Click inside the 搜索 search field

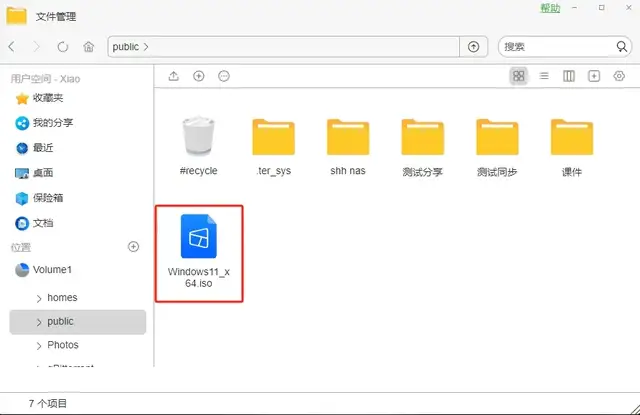pos(555,47)
